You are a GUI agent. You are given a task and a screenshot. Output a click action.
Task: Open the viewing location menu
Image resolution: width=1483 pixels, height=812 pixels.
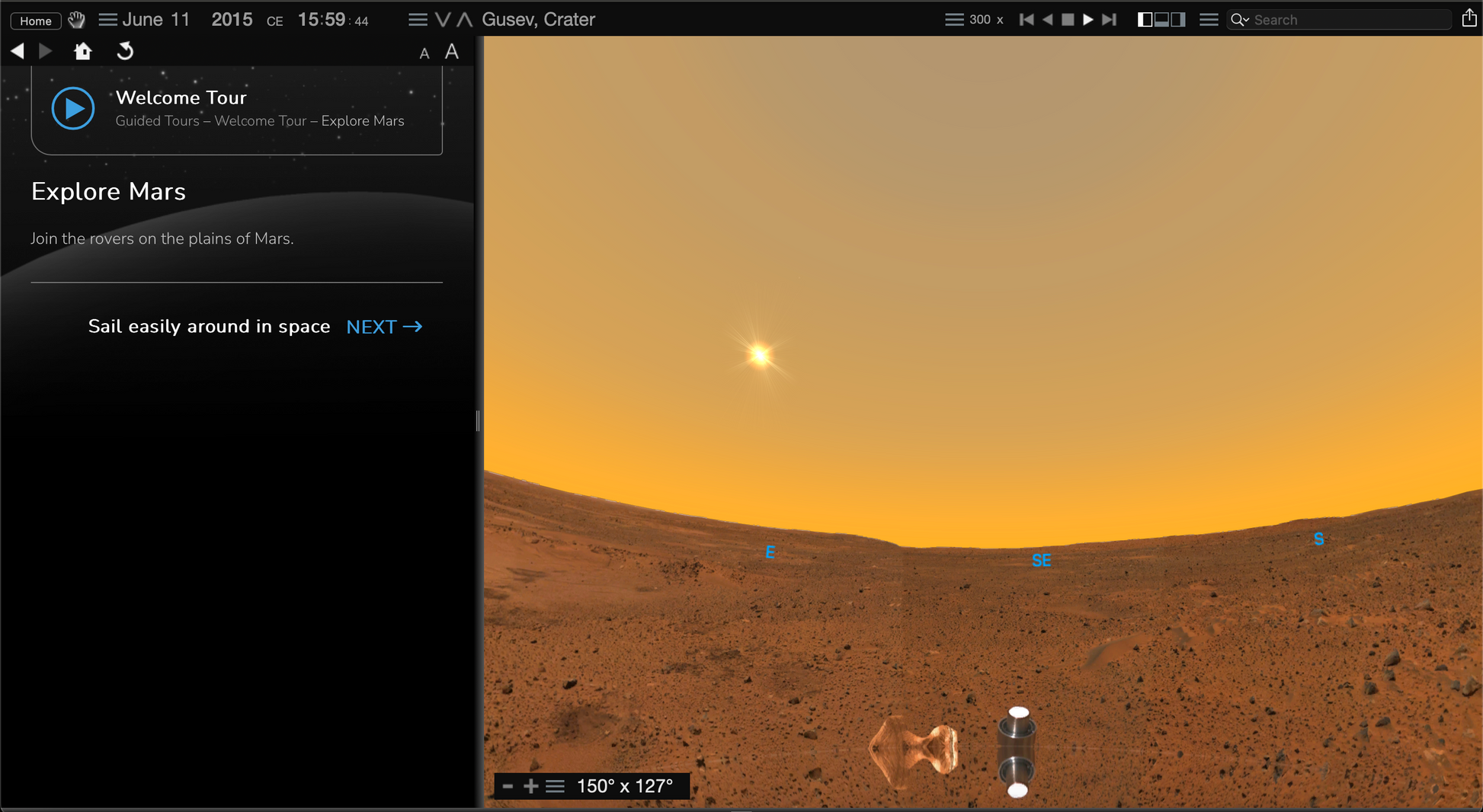pos(417,20)
